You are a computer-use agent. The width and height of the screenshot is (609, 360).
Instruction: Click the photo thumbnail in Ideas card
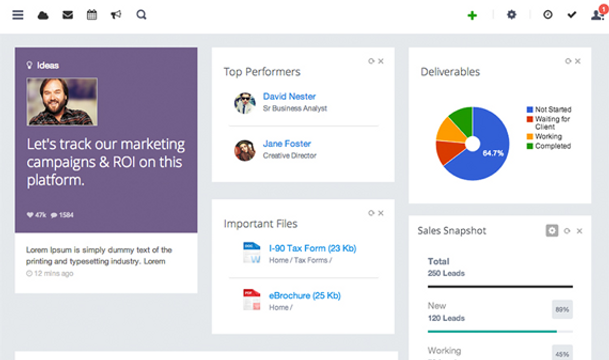62,102
